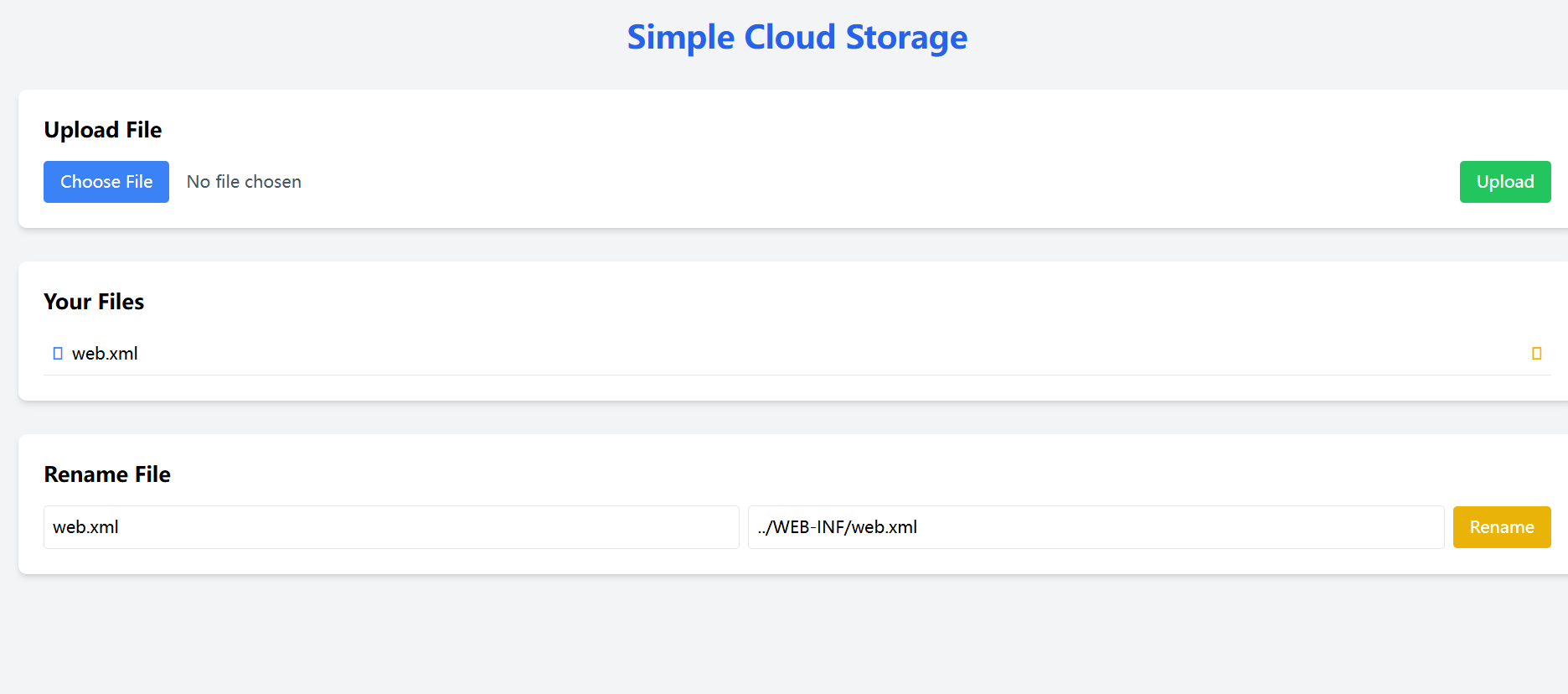Screen dimensions: 1568x694
Task: Click the Simple Cloud Storage title
Action: [x=797, y=38]
